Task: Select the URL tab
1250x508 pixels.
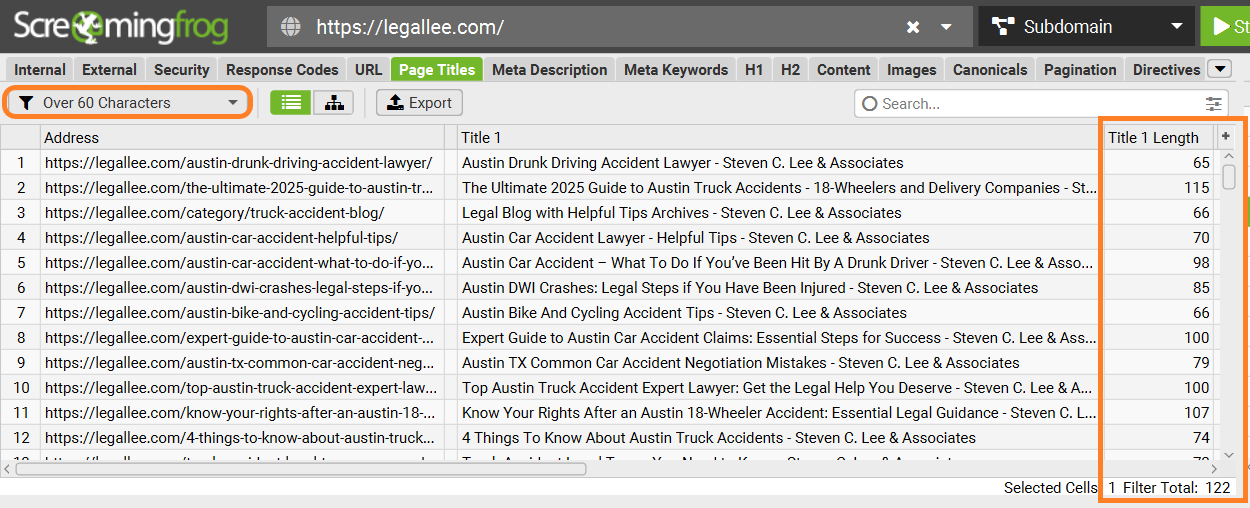Action: click(368, 69)
